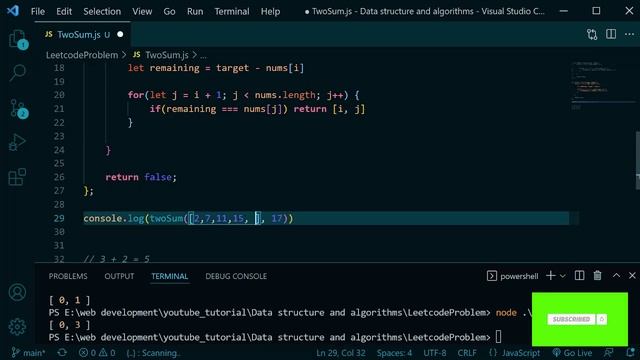Viewport: 640px width, 360px height.
Task: Open the Run menu
Action: [x=195, y=11]
